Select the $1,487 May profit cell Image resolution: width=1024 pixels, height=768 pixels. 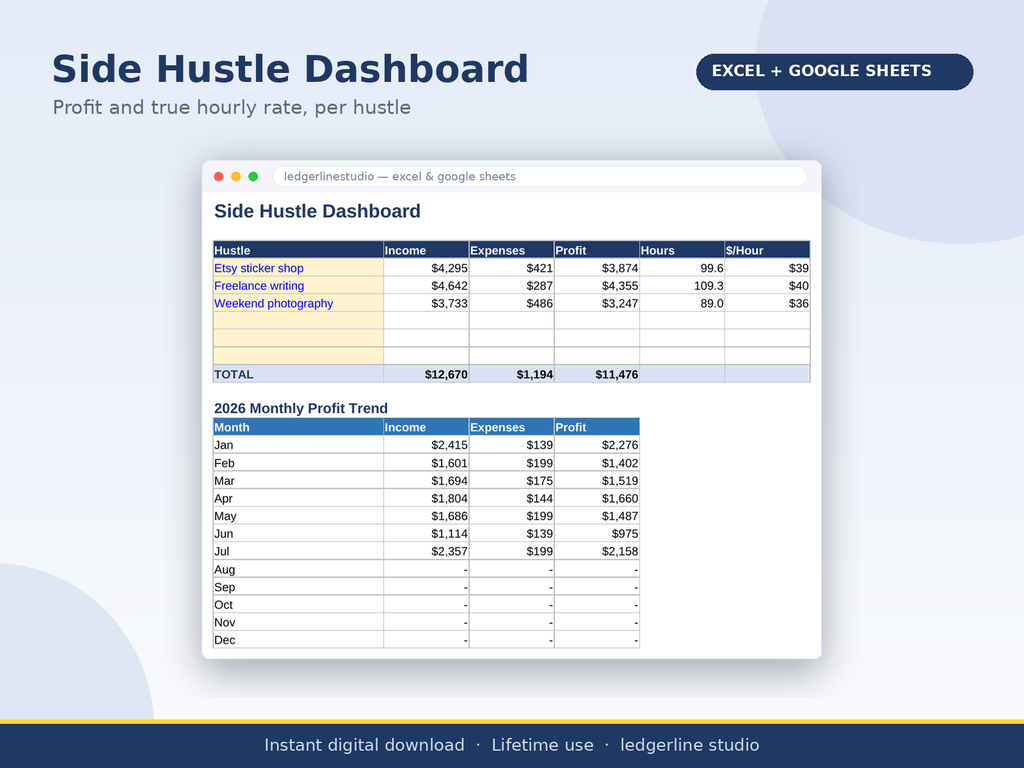pos(597,516)
